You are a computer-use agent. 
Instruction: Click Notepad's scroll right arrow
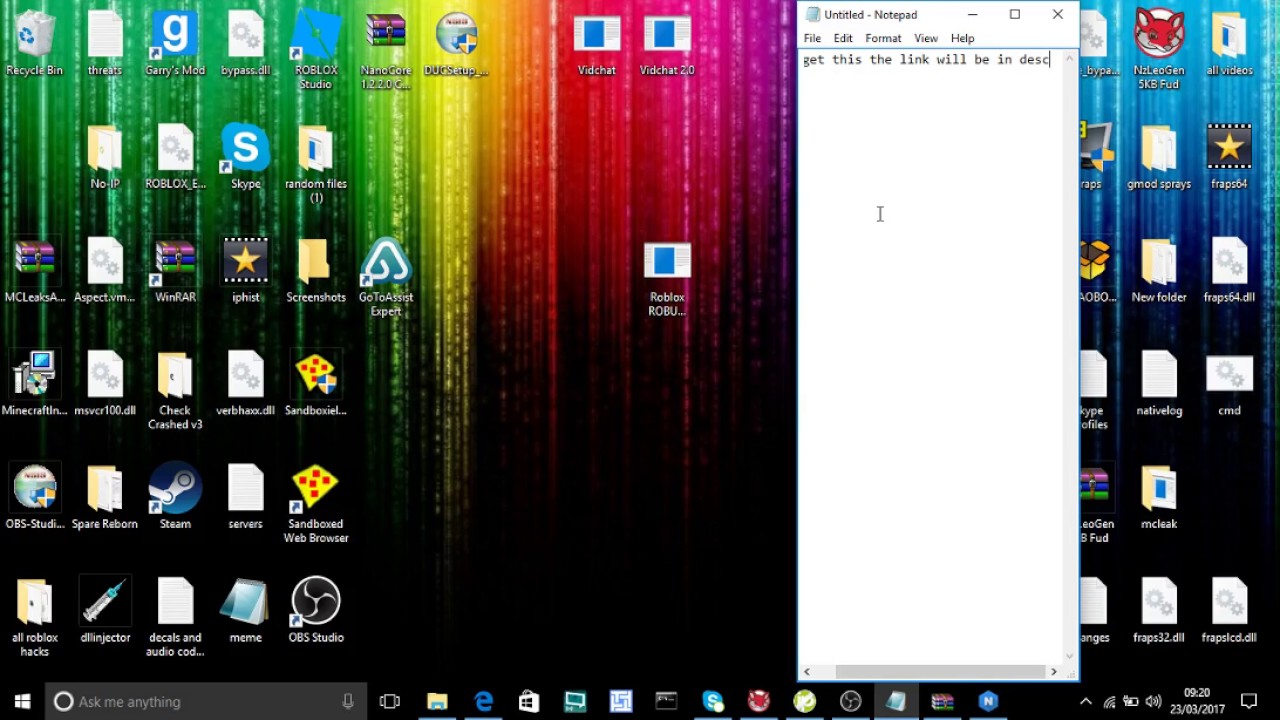[x=1053, y=672]
